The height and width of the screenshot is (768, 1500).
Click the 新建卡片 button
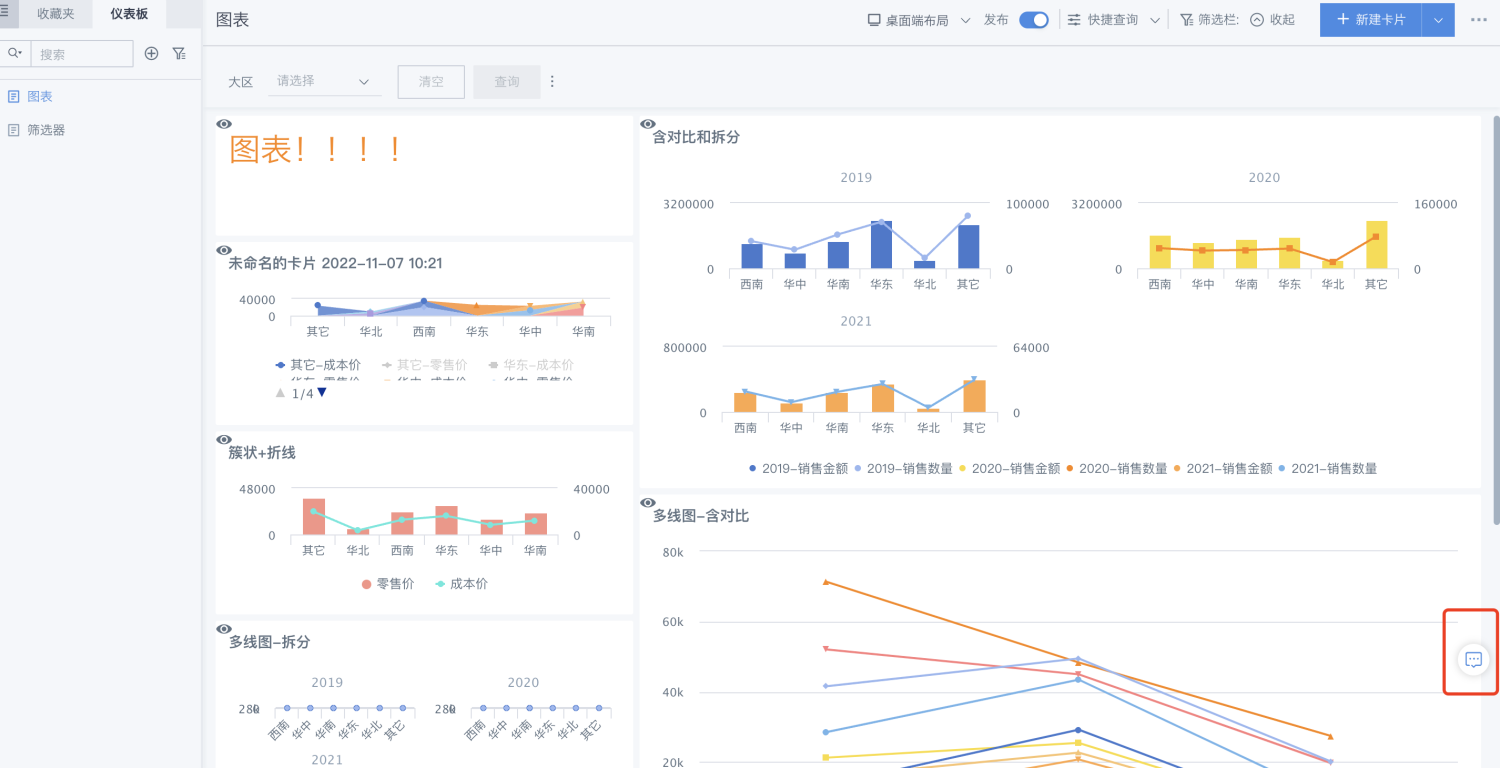(1370, 20)
